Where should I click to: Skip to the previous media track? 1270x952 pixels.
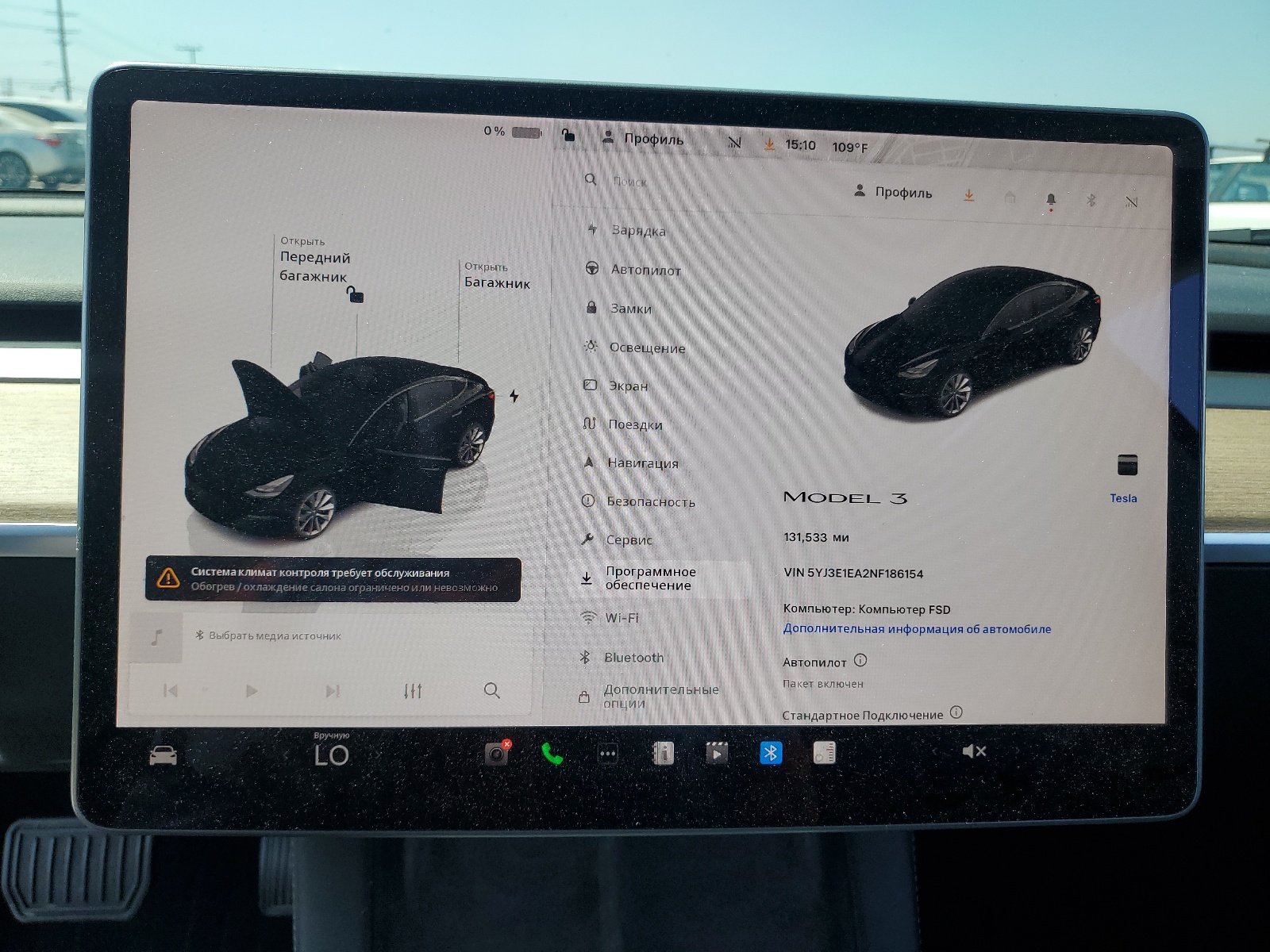coord(171,690)
